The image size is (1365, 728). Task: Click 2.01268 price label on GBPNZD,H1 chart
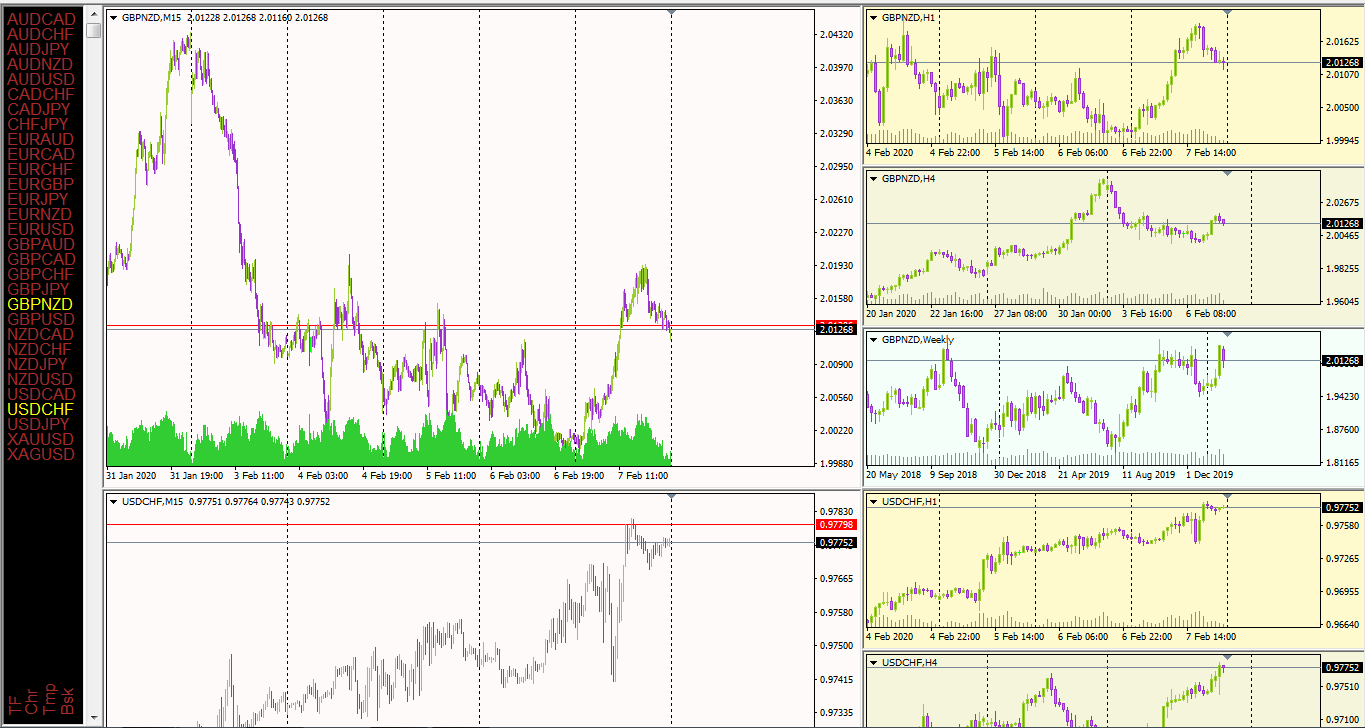tap(1342, 62)
